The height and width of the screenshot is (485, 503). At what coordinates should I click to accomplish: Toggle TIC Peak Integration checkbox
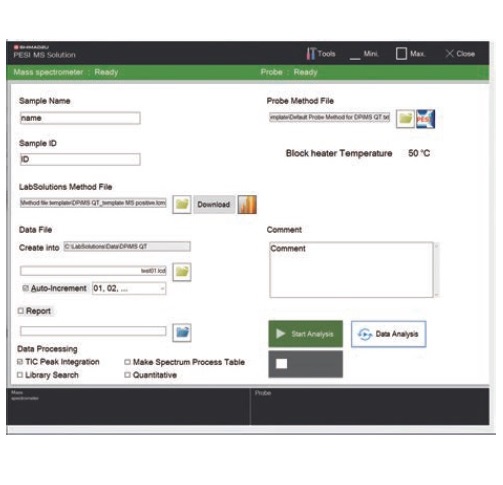(20, 362)
